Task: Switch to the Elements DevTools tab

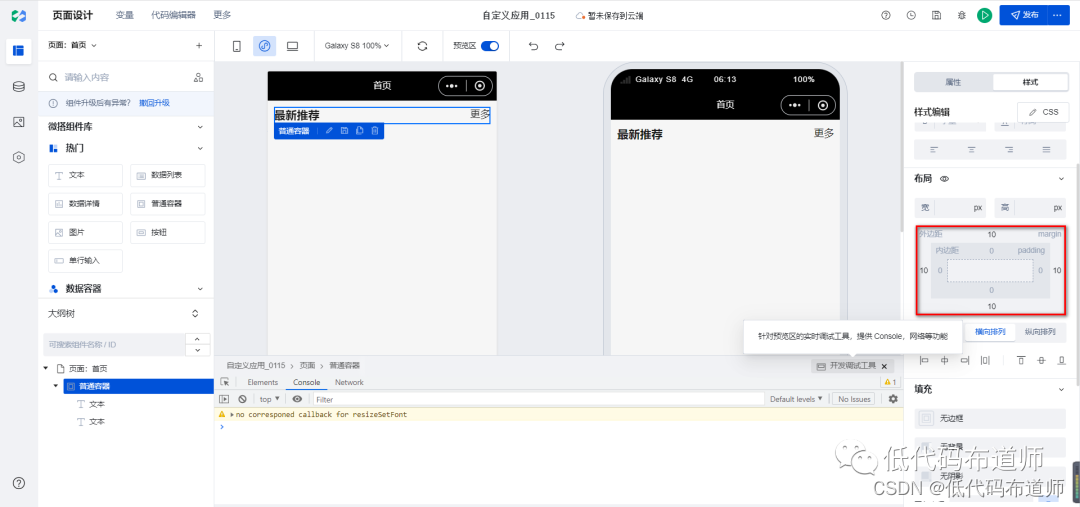Action: [x=262, y=382]
